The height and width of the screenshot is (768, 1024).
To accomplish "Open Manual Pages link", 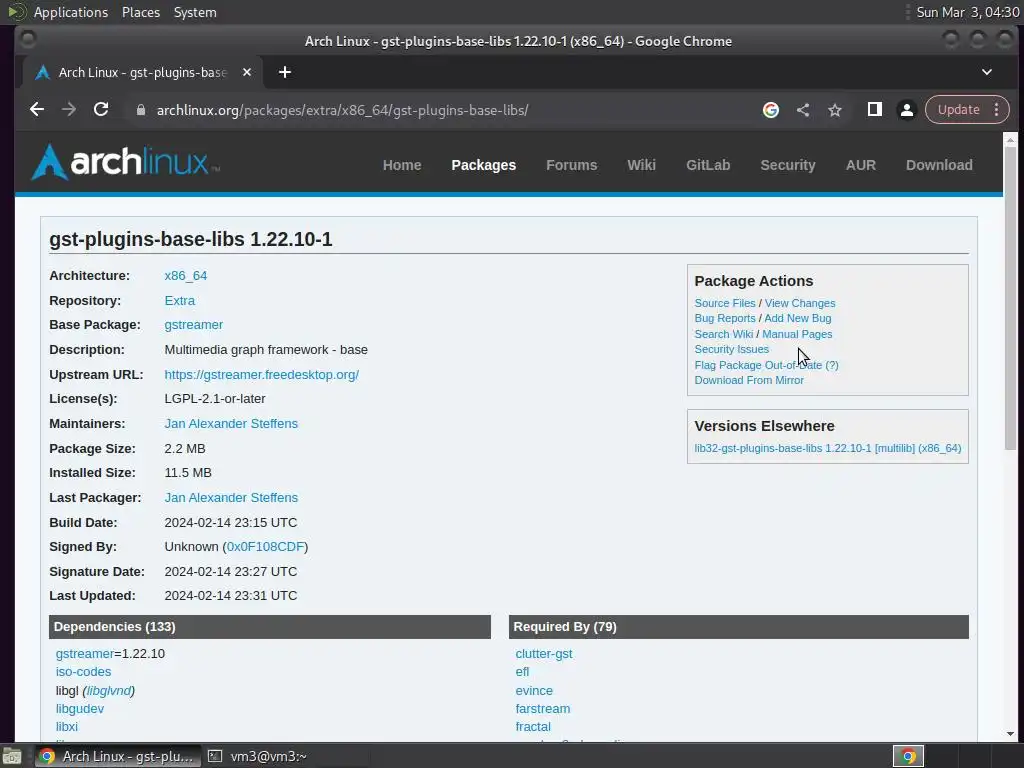I will (797, 334).
